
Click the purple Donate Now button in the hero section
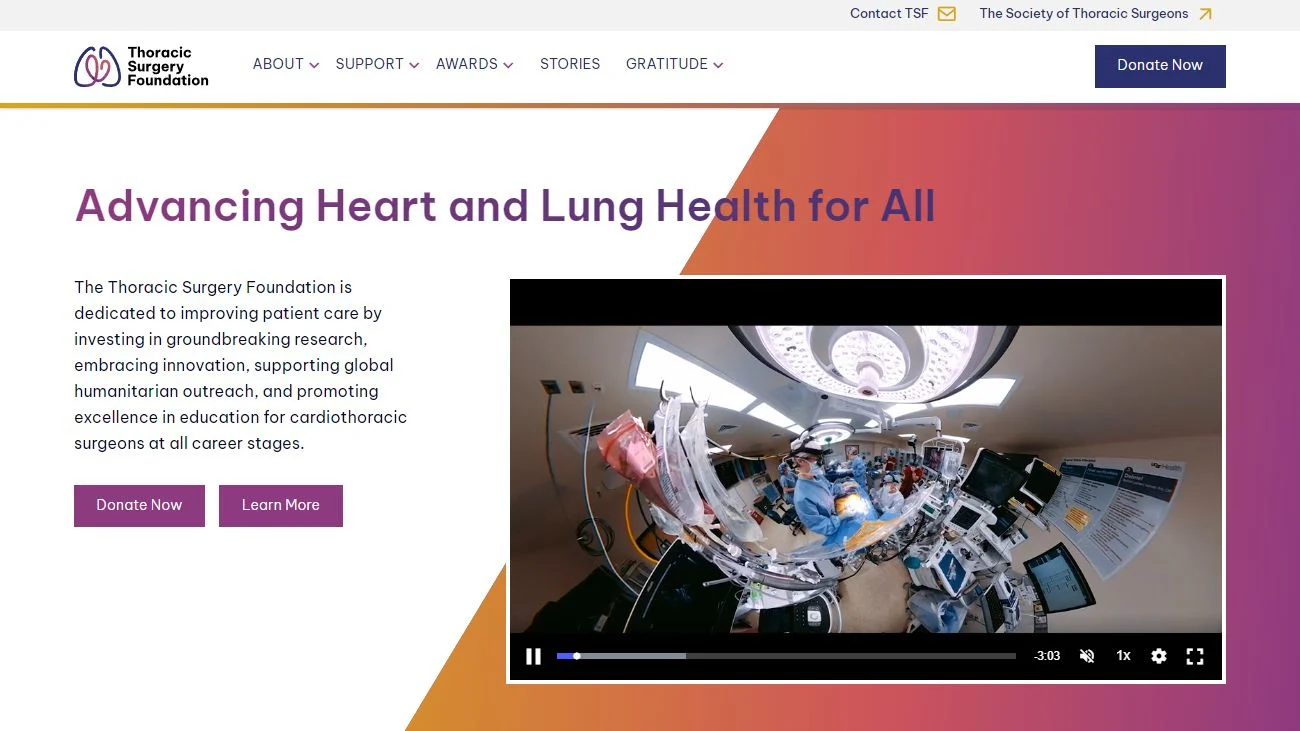[x=139, y=506]
